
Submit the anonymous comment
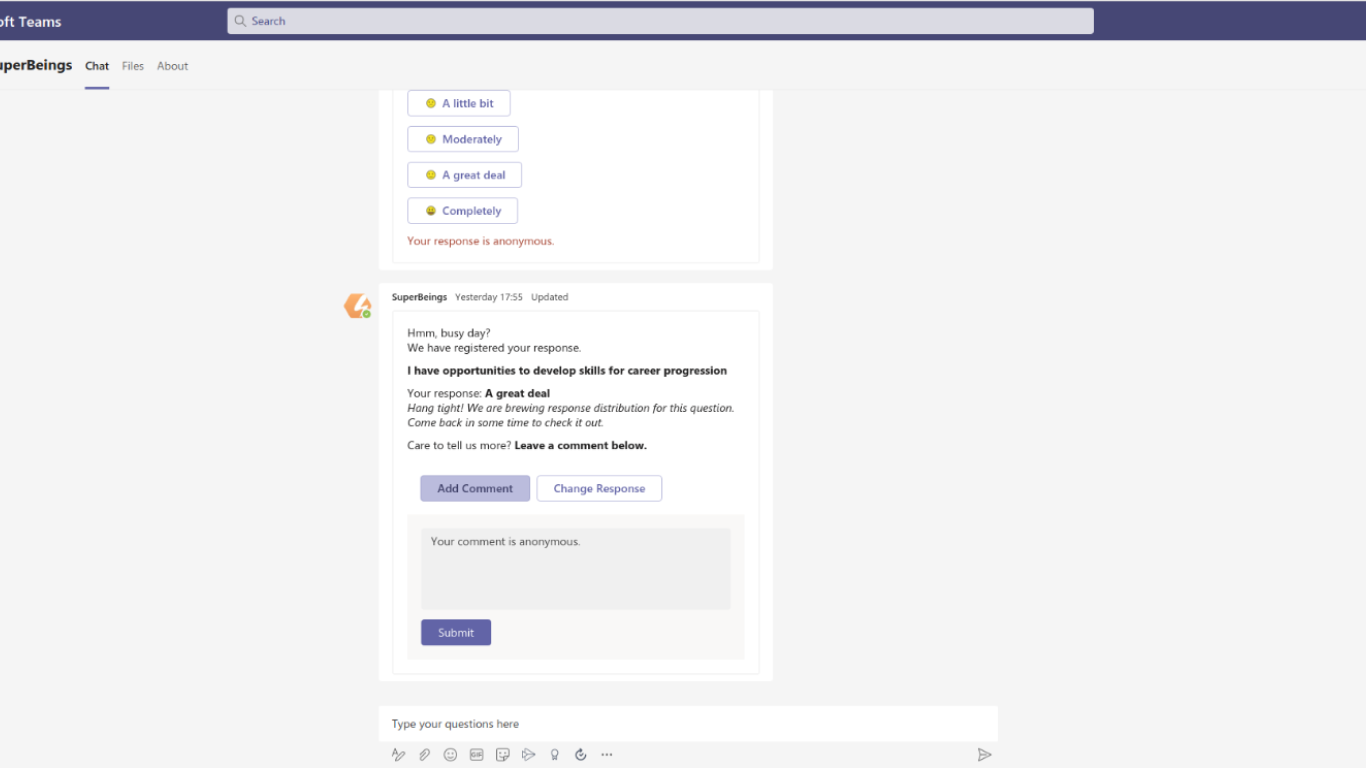pos(456,632)
